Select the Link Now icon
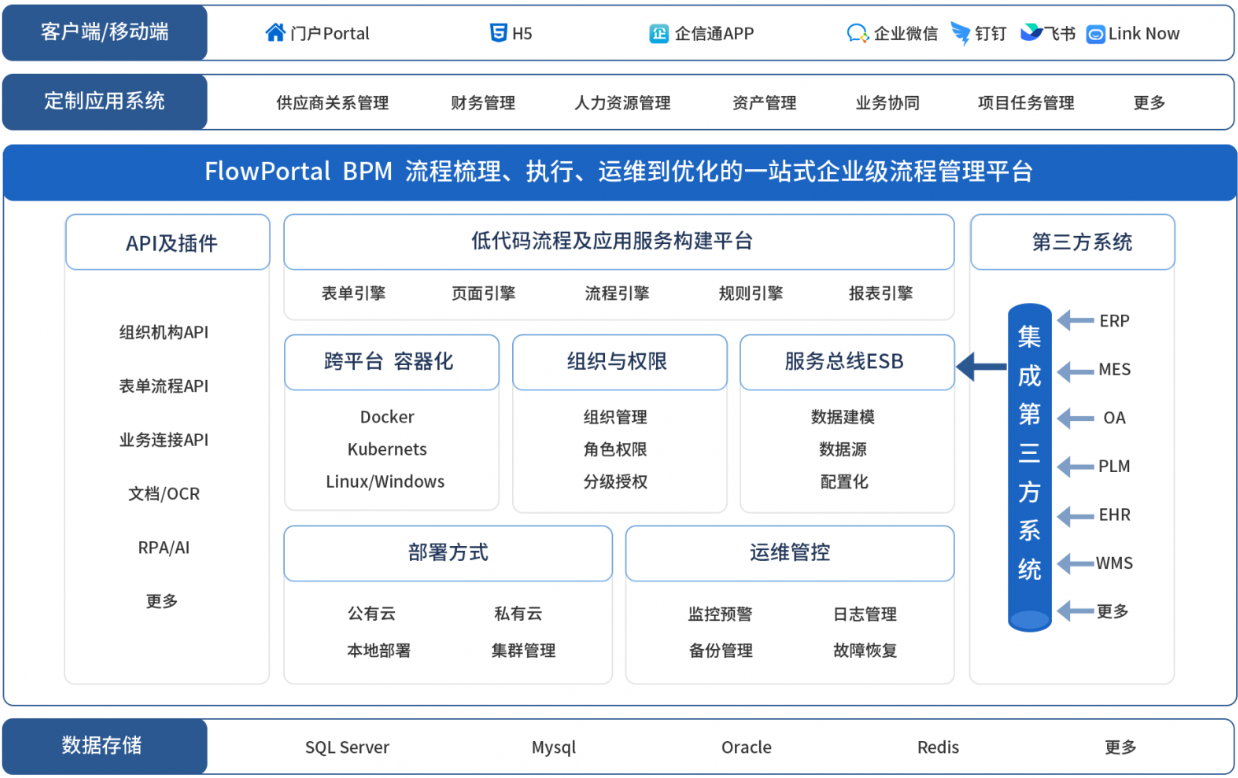The image size is (1238, 778). pos(1096,32)
